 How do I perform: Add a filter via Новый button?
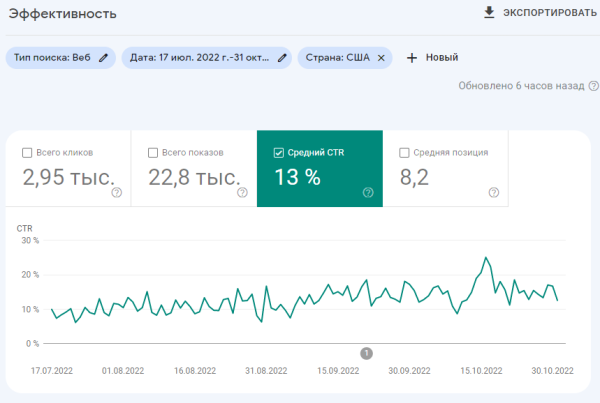pos(433,58)
